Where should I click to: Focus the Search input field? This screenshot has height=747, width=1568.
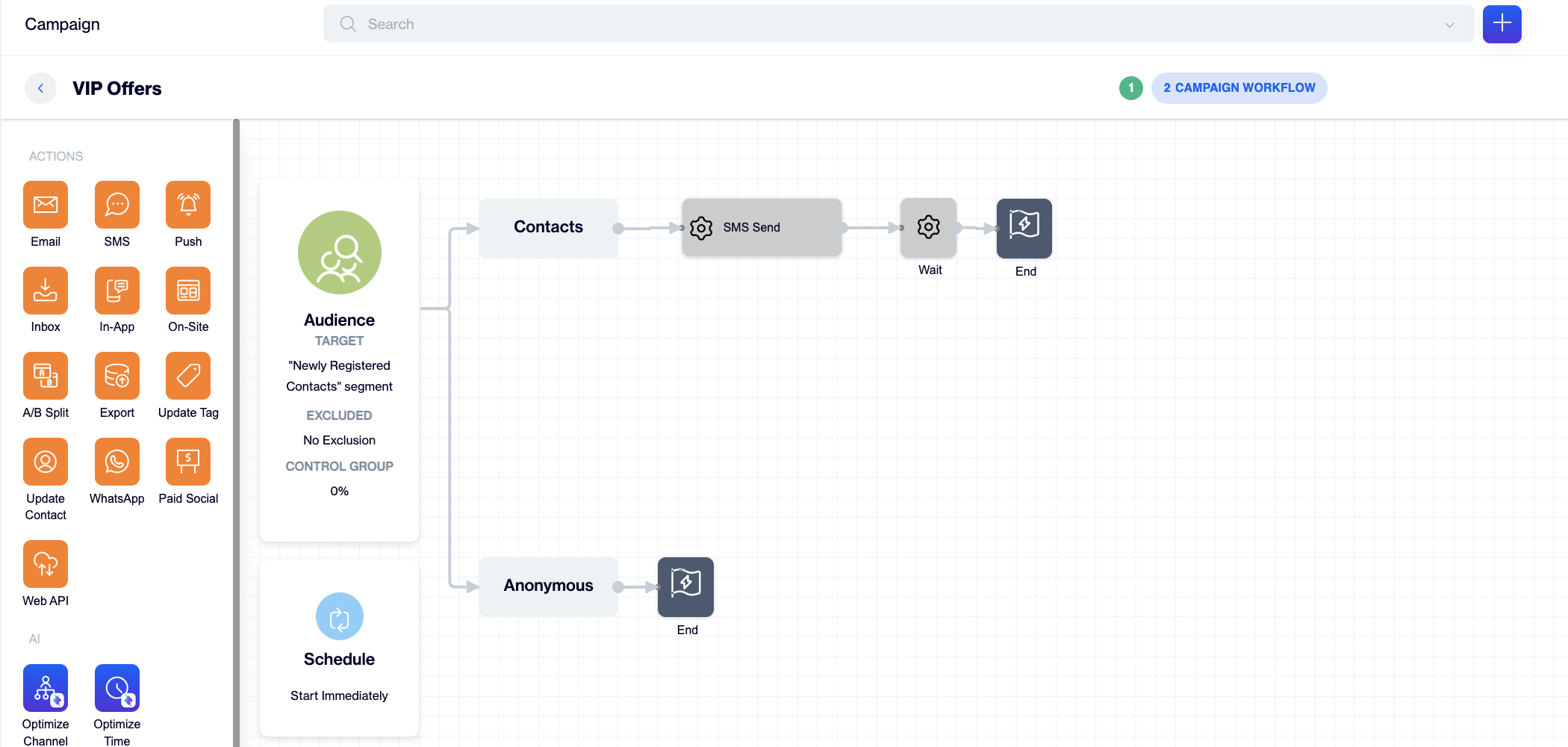point(899,24)
